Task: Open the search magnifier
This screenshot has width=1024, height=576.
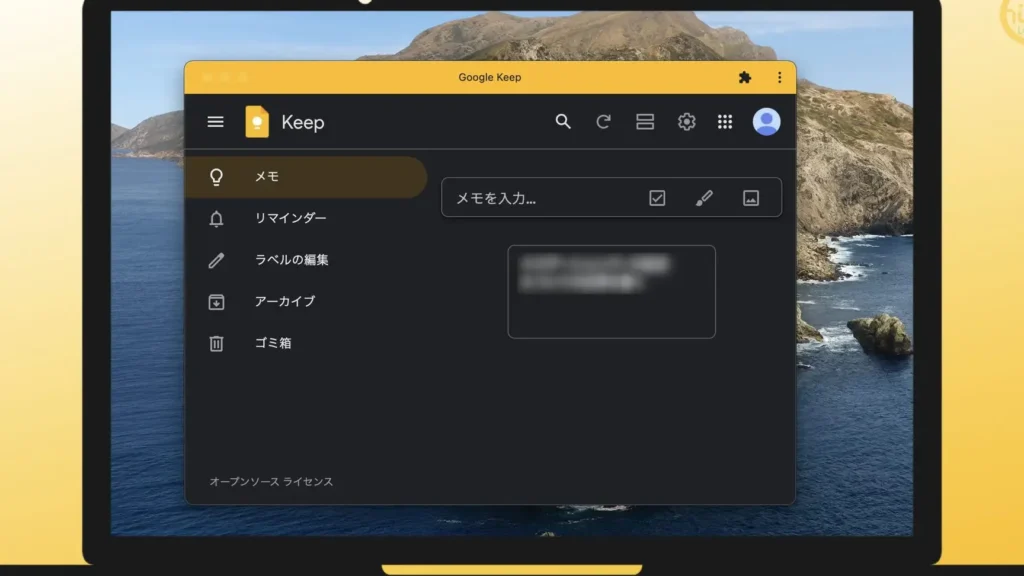Action: [563, 121]
